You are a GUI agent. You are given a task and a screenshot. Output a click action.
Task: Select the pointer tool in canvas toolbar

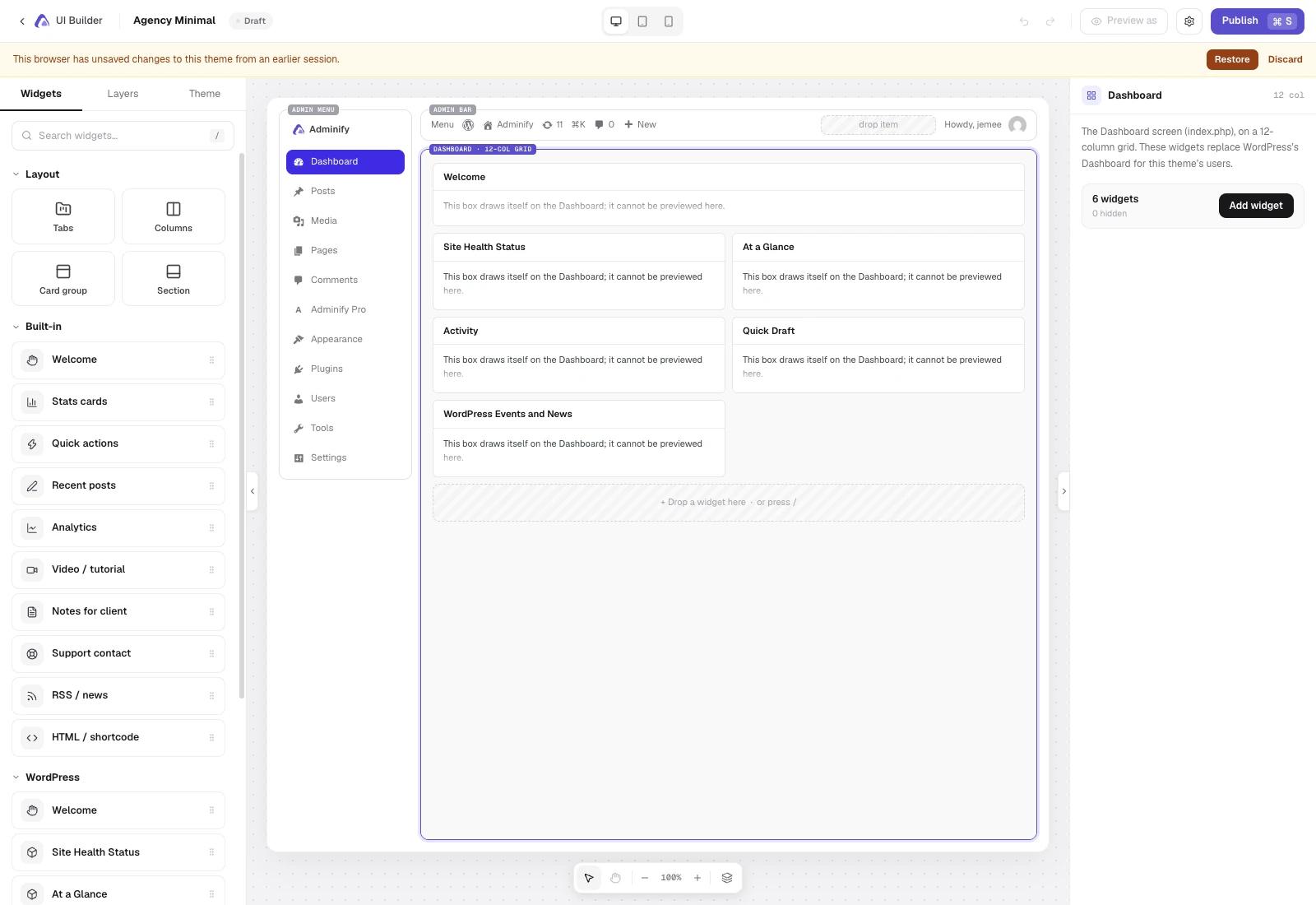589,878
